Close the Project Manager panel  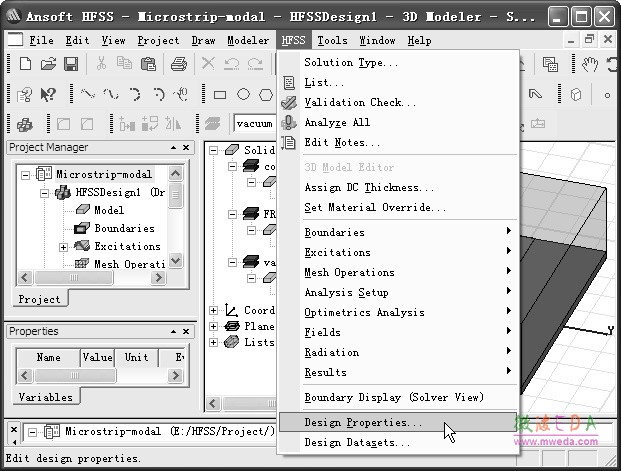point(186,147)
